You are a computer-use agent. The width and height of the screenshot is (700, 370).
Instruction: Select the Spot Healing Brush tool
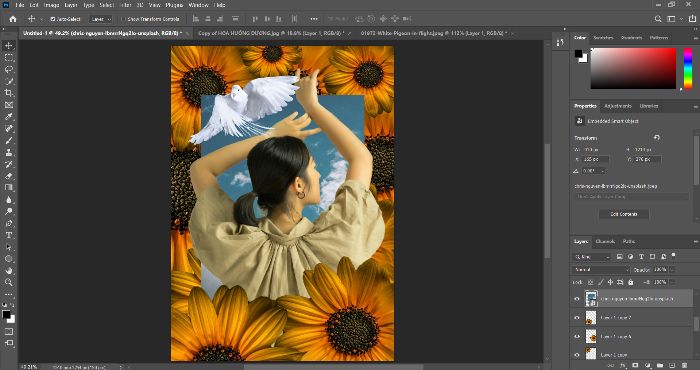[x=8, y=129]
